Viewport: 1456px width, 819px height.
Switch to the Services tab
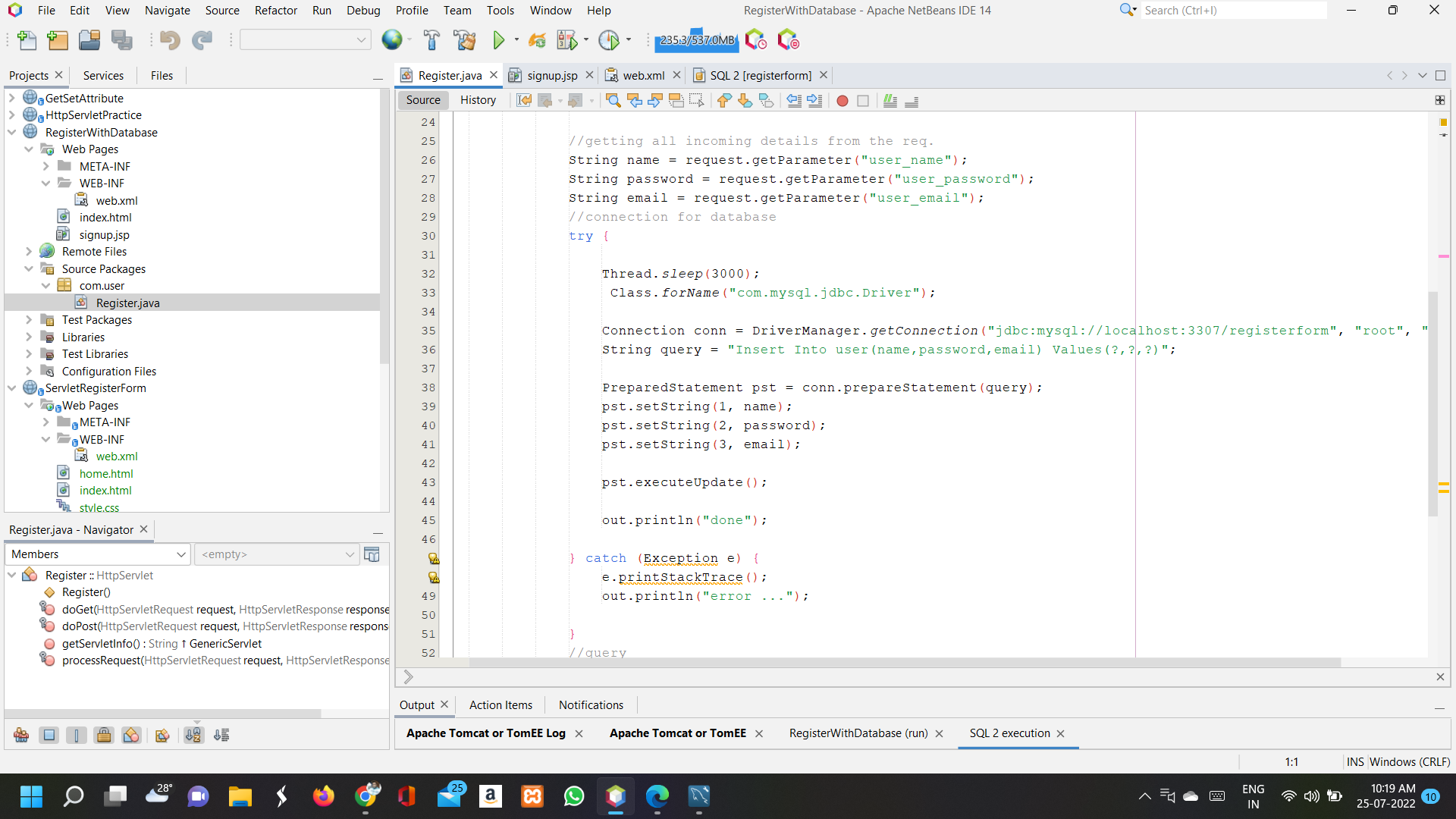coord(103,75)
